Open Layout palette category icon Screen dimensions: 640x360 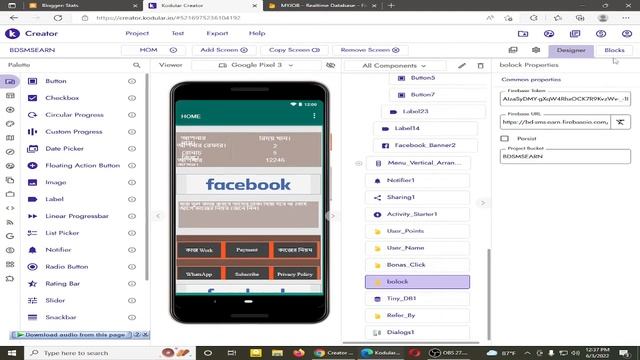coord(10,96)
